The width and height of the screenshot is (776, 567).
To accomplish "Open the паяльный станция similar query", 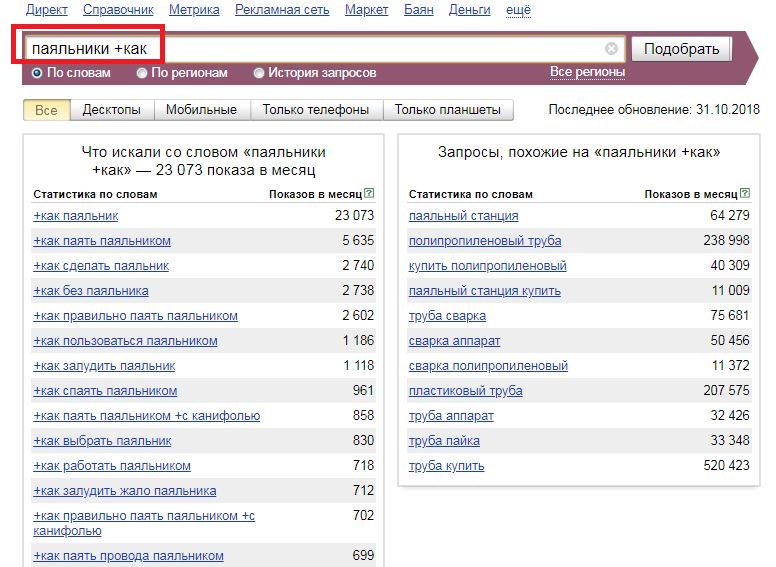I will pos(464,216).
